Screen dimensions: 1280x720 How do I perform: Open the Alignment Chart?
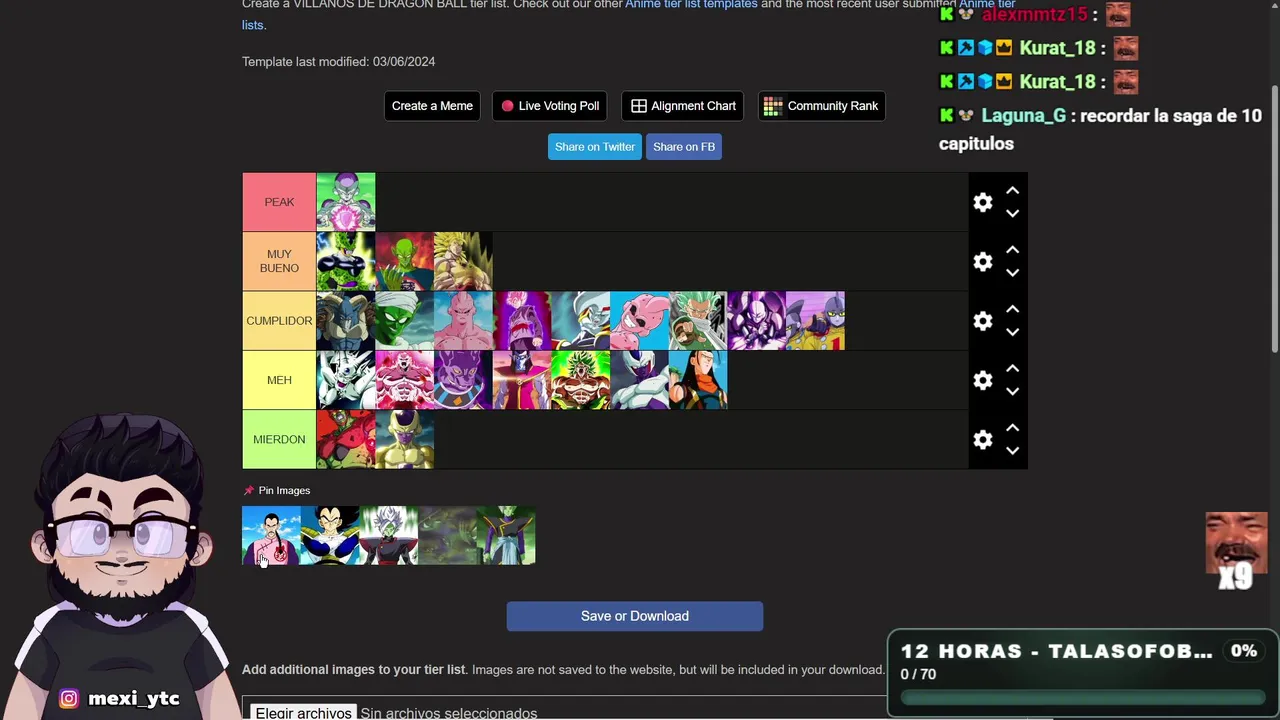[683, 106]
